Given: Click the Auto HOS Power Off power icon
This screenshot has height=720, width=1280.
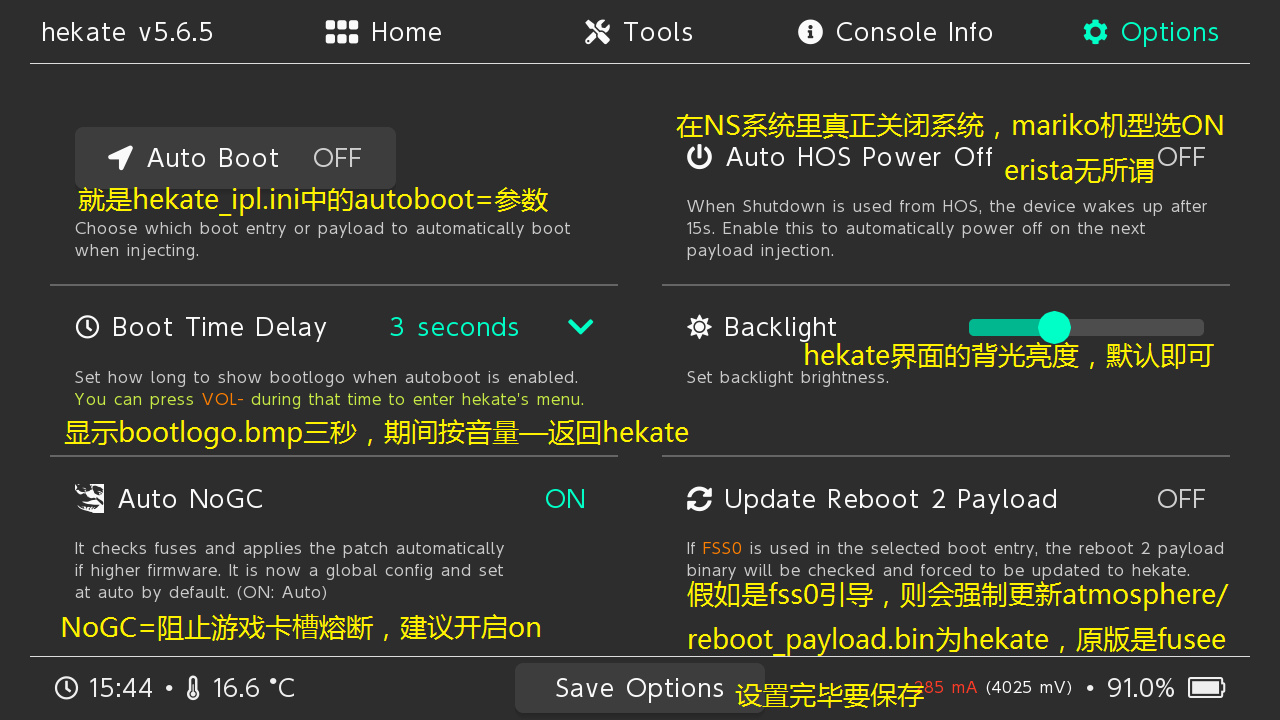Looking at the screenshot, I should [x=699, y=157].
